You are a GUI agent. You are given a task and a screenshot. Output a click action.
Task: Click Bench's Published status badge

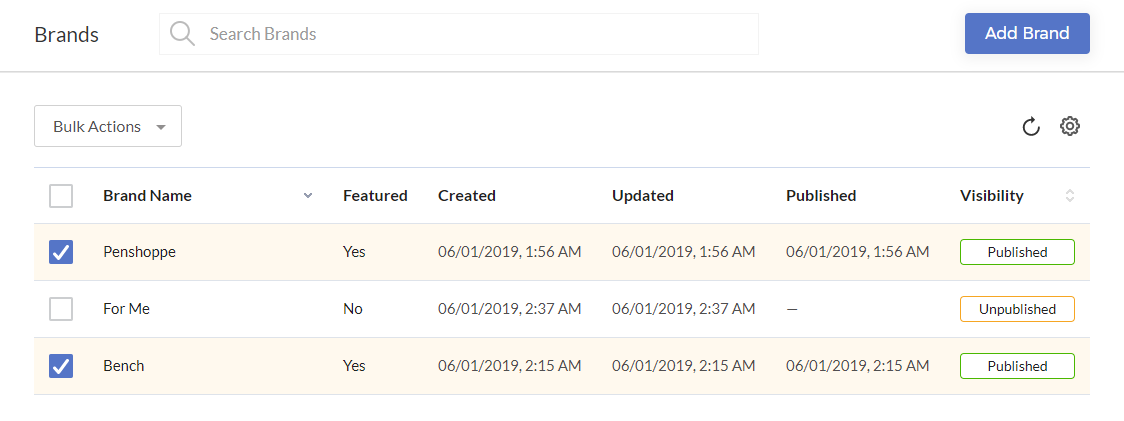tap(1017, 366)
